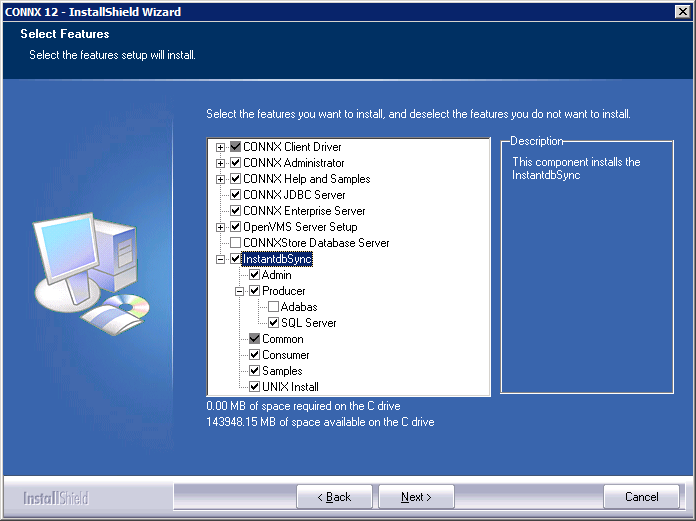
Task: Expand CONNX Help and Samples node
Action: [x=220, y=179]
